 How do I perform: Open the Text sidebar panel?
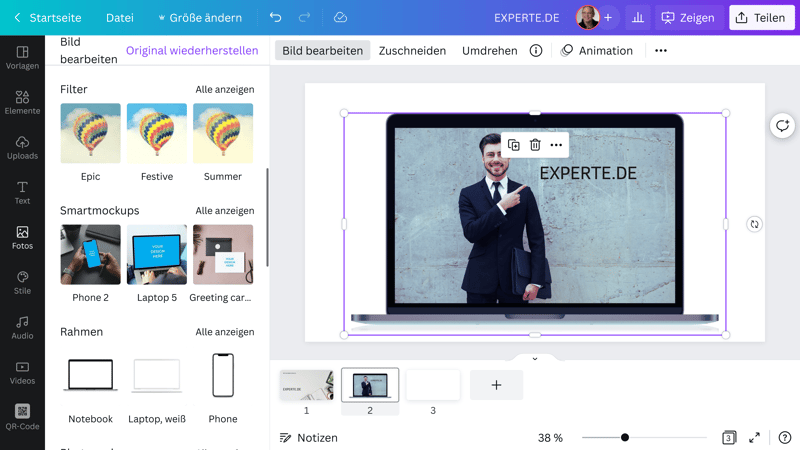tap(22, 192)
